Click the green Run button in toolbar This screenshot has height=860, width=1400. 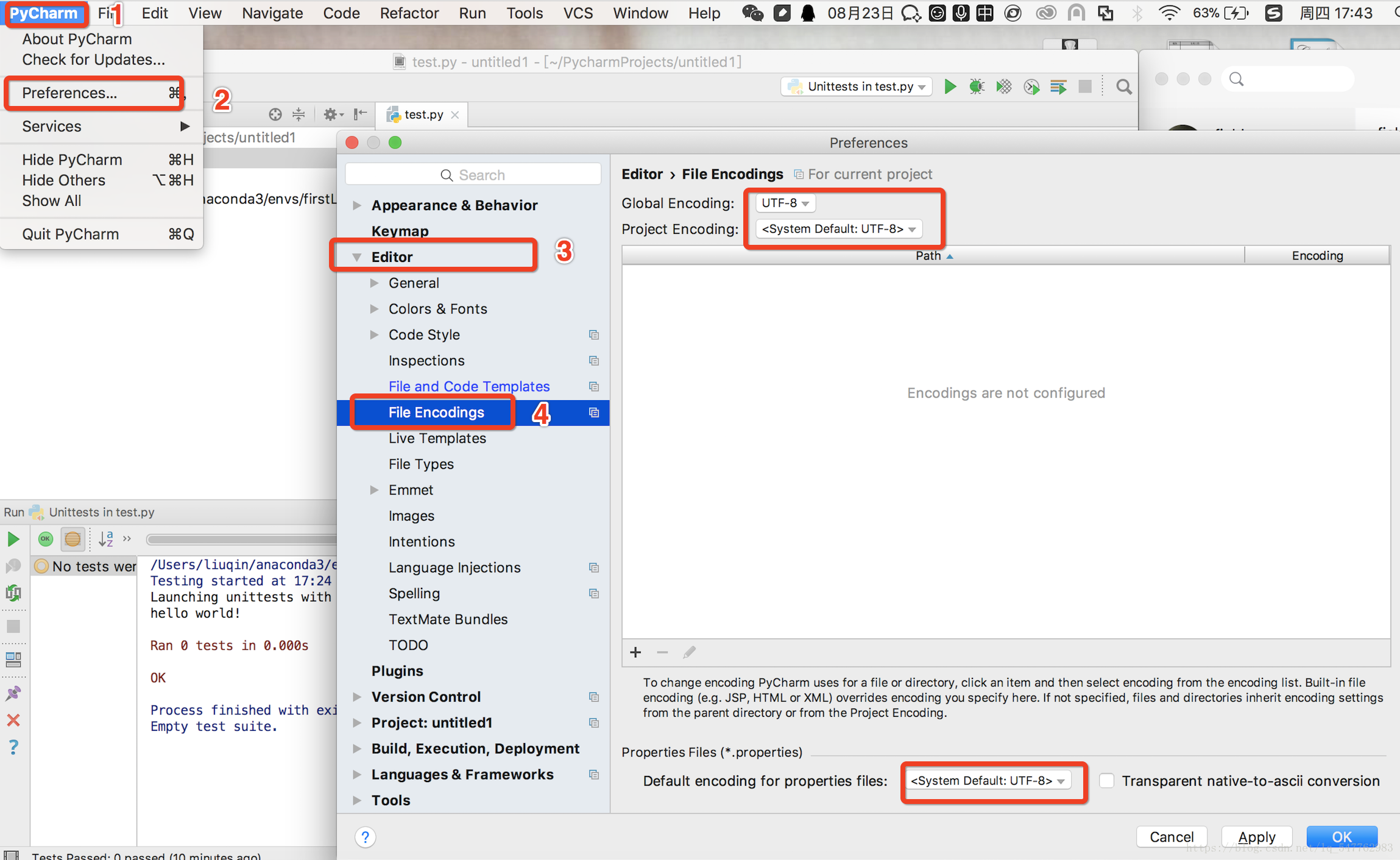tap(950, 86)
